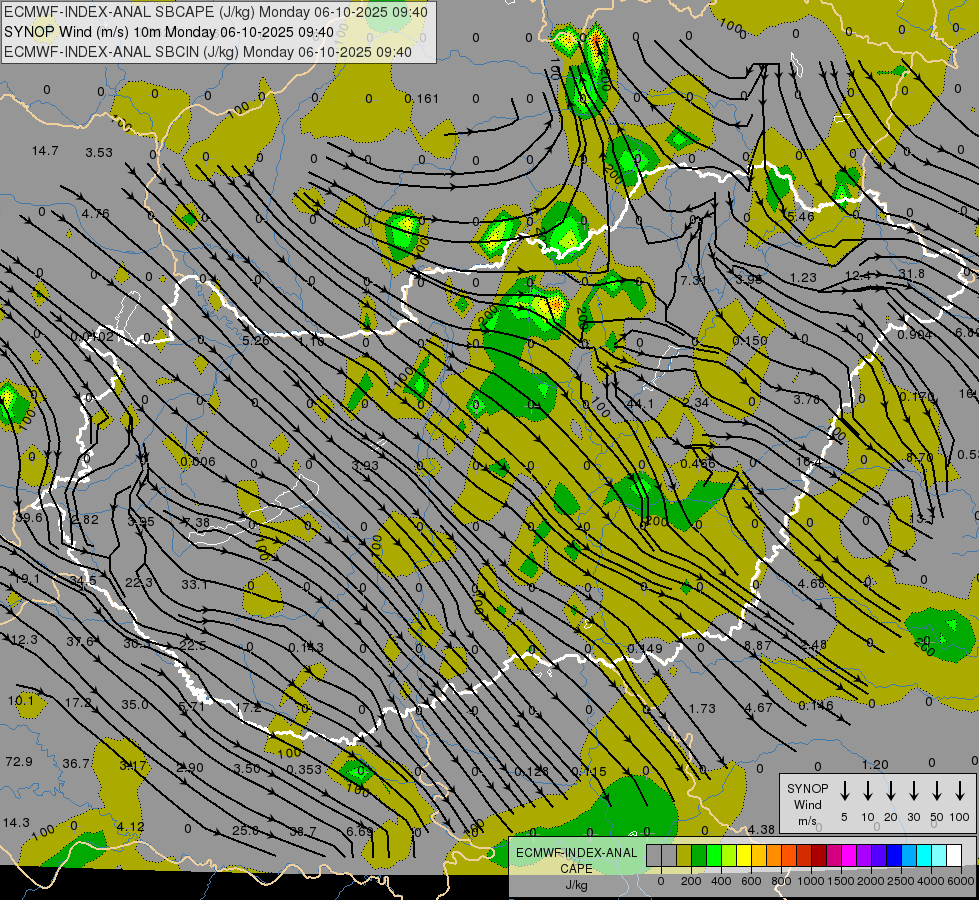The image size is (979, 900).
Task: Click the map value 14.7
Action: pos(45,151)
